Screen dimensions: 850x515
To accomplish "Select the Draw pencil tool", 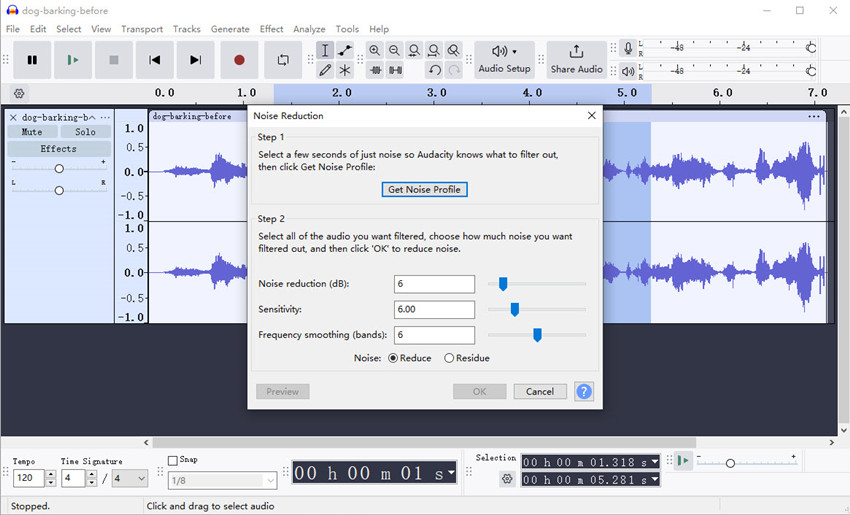I will 325,70.
